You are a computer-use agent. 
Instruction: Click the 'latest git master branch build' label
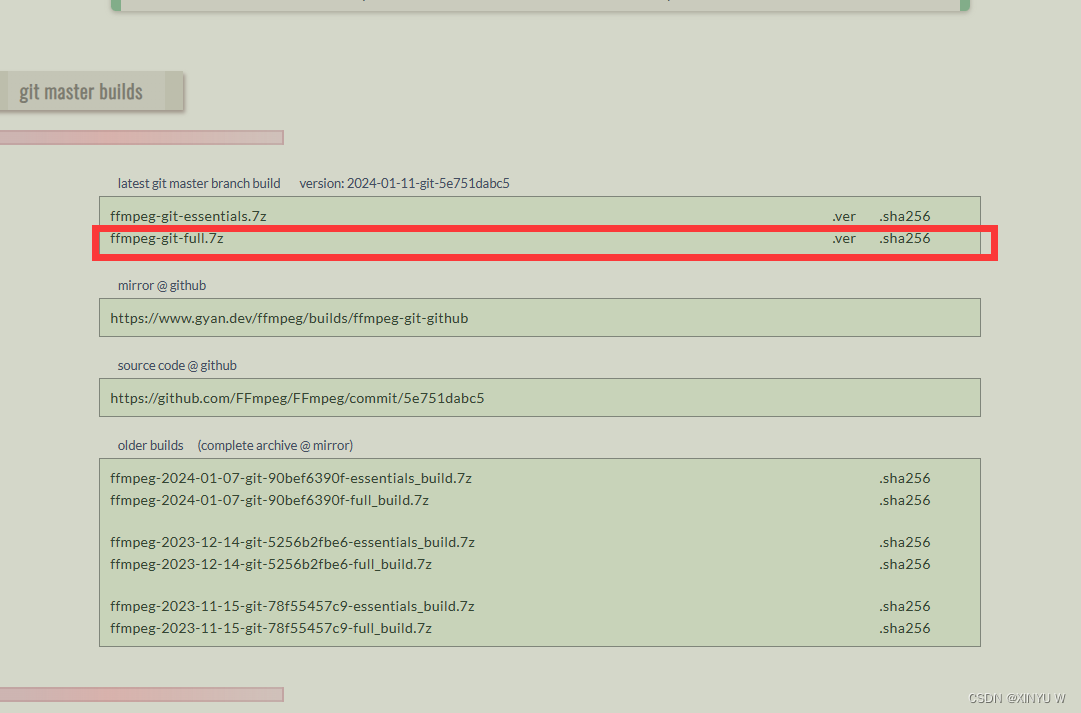click(x=199, y=183)
